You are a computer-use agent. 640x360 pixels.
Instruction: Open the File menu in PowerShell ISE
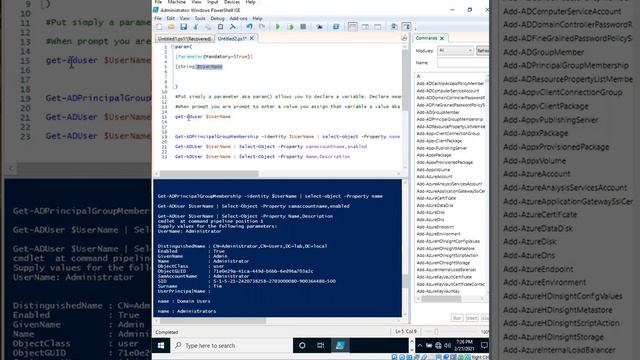tap(158, 18)
